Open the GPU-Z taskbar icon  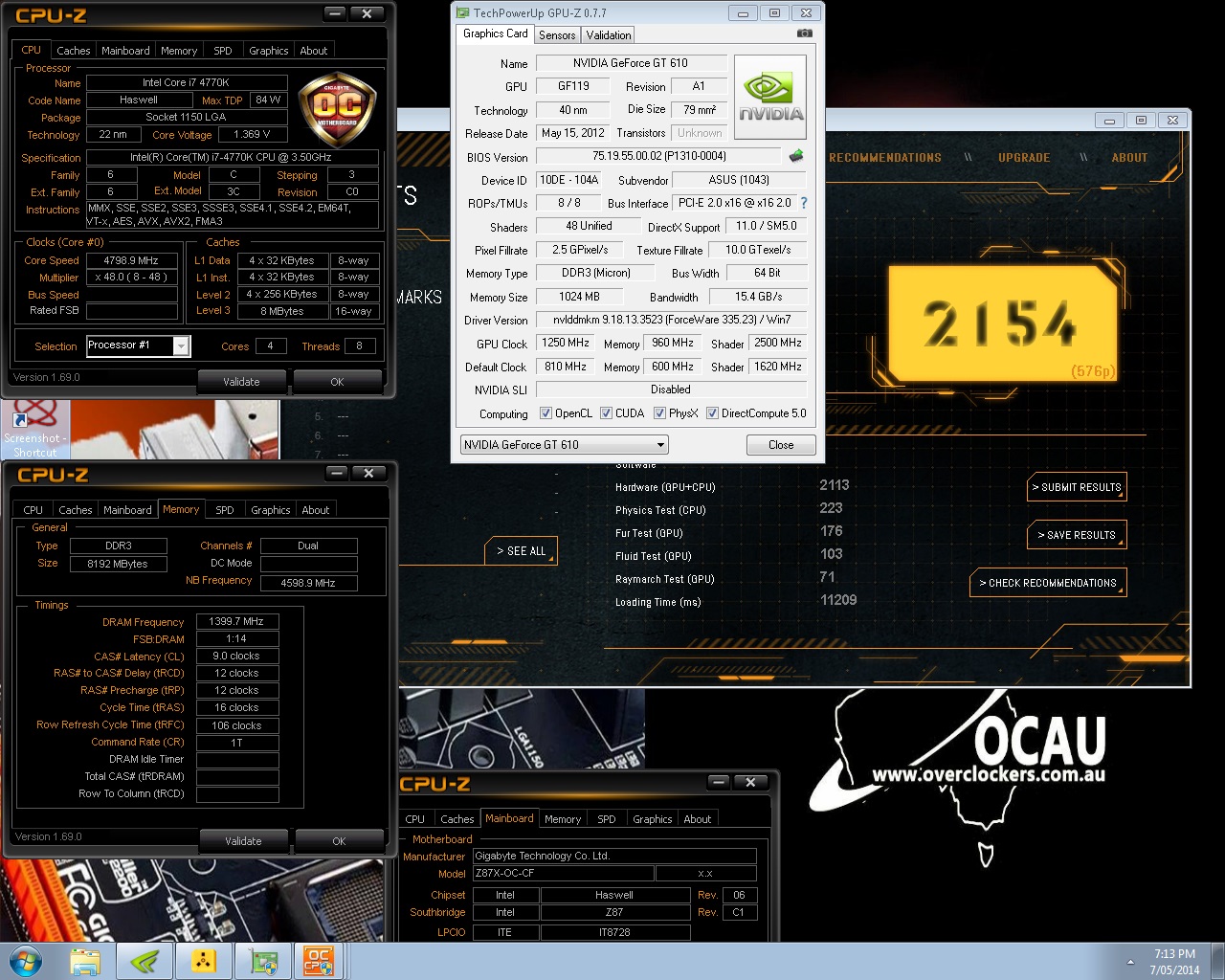(262, 961)
